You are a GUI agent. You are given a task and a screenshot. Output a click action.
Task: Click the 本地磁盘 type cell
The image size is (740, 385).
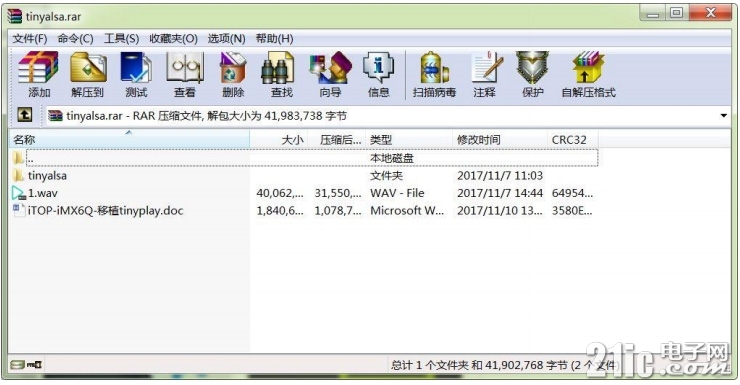tap(392, 158)
